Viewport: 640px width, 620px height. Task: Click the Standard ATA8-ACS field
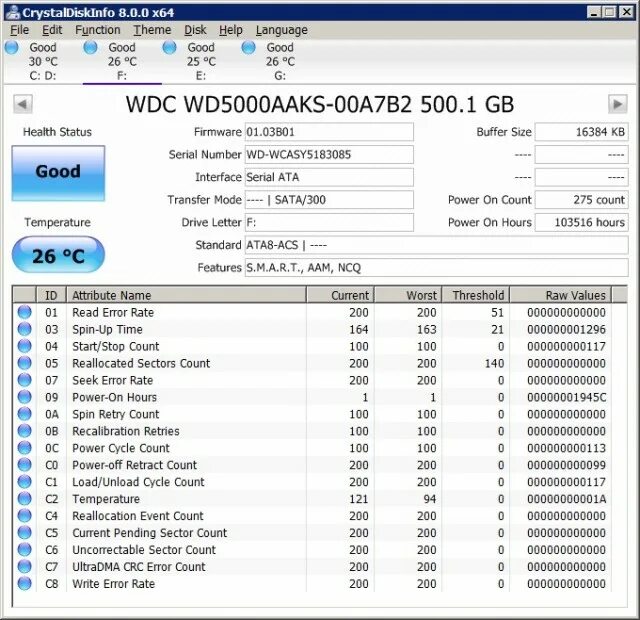click(436, 245)
